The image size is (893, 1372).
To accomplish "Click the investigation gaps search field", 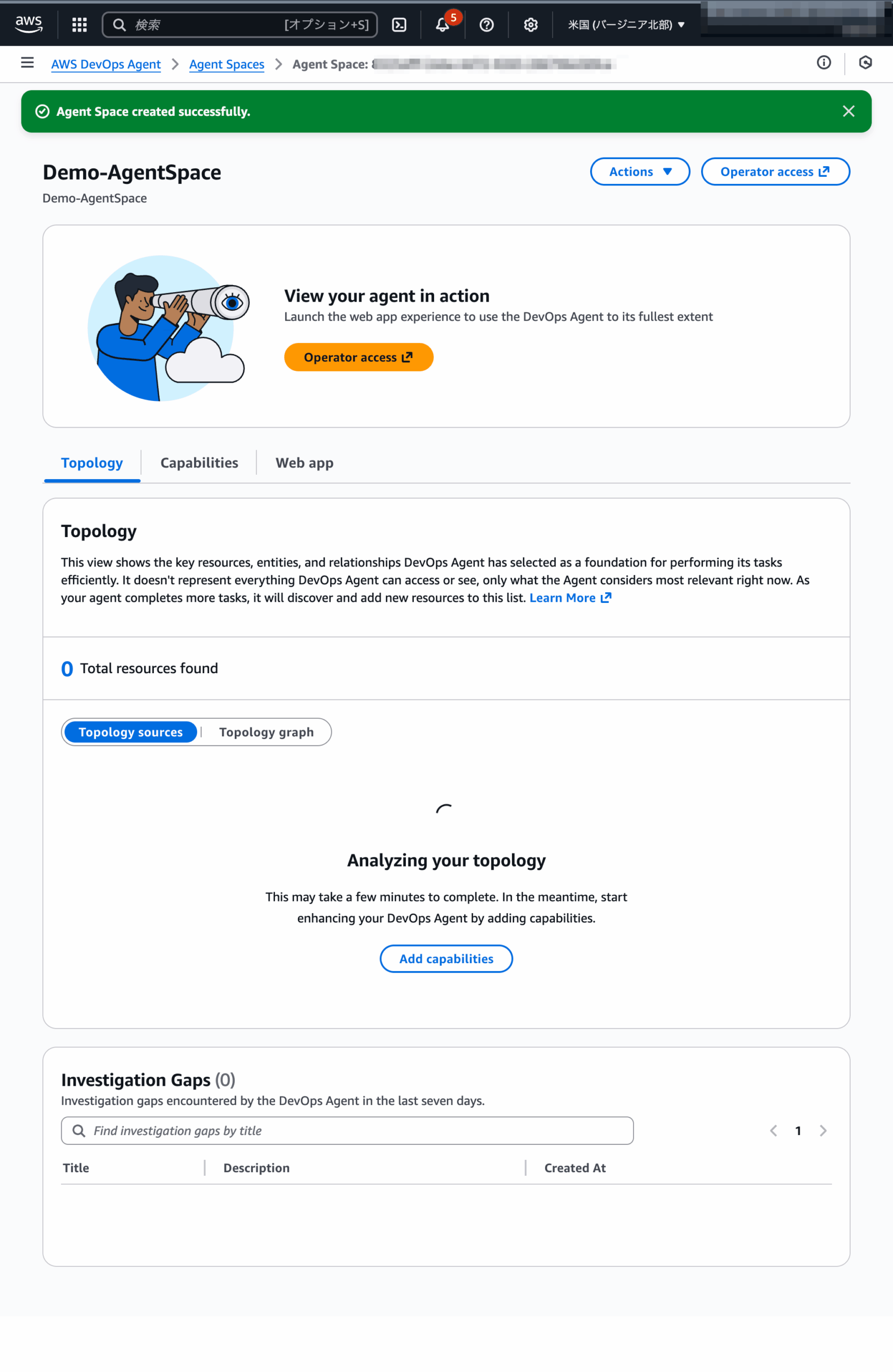I will pos(347,1130).
